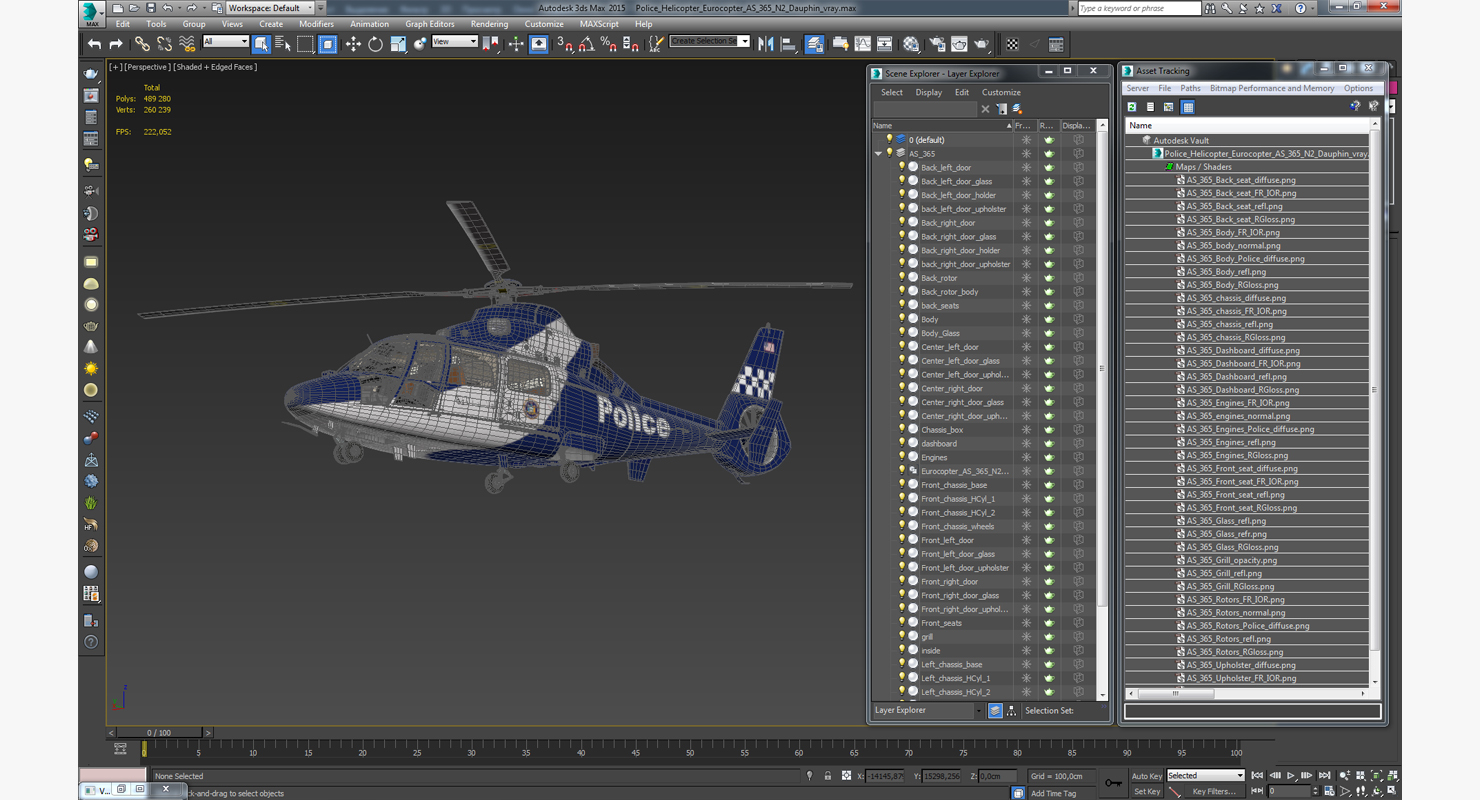Toggle visibility bulb of 0 (default) layer

(x=889, y=139)
